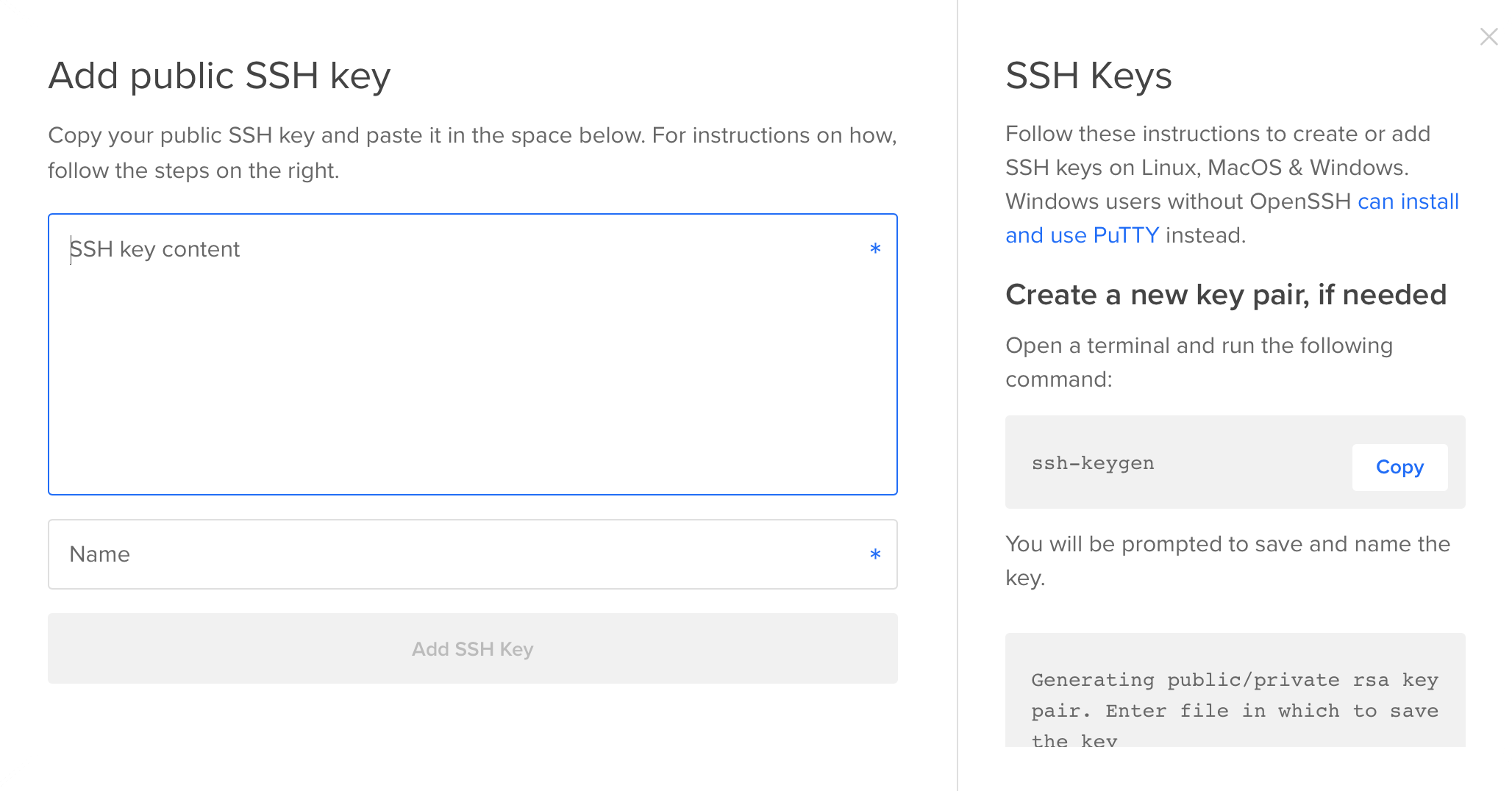Dismiss the dialog with the X icon
The height and width of the screenshot is (791, 1512).
click(x=1488, y=35)
